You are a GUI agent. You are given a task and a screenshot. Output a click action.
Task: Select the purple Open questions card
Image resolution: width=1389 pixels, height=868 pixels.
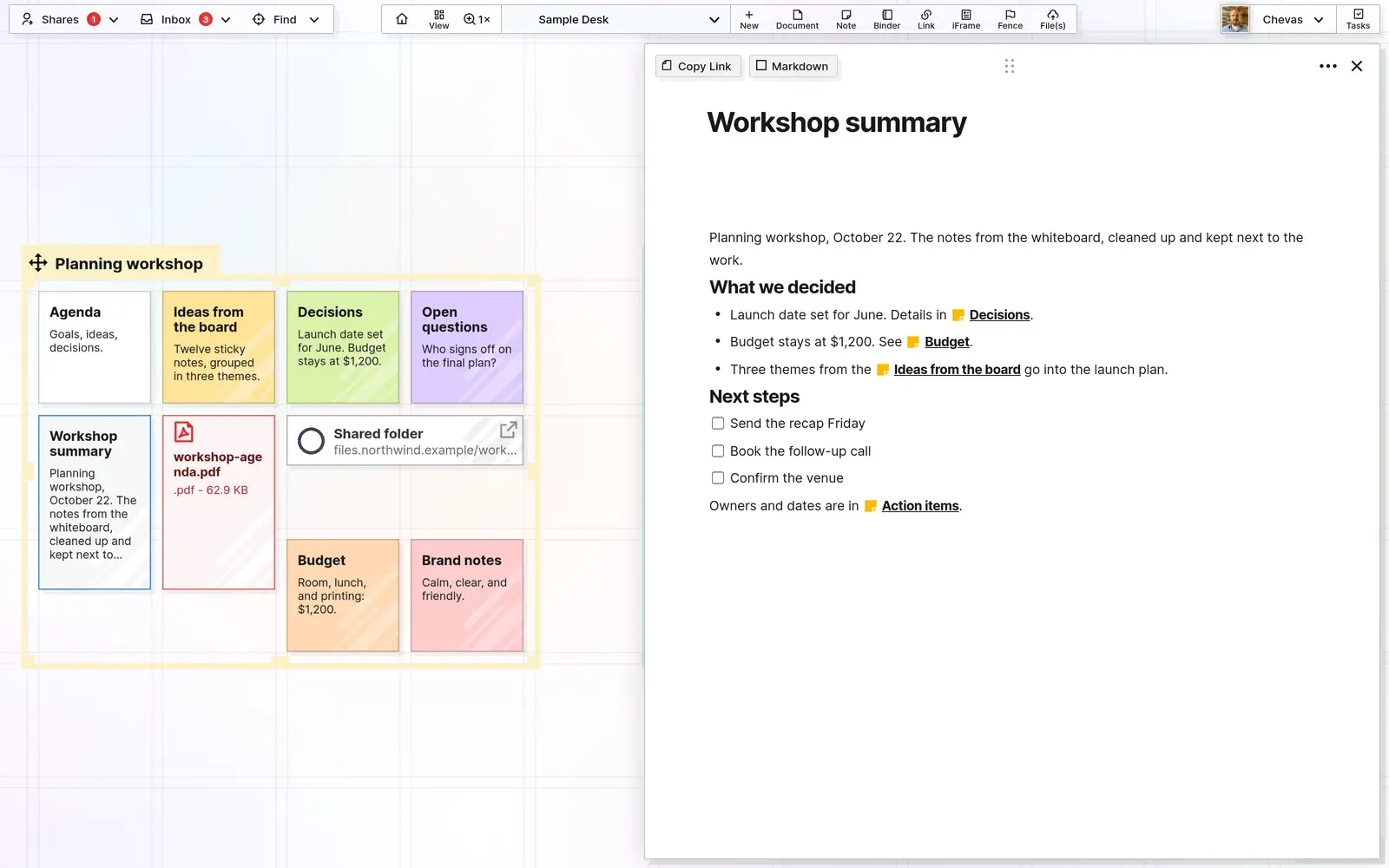point(467,347)
